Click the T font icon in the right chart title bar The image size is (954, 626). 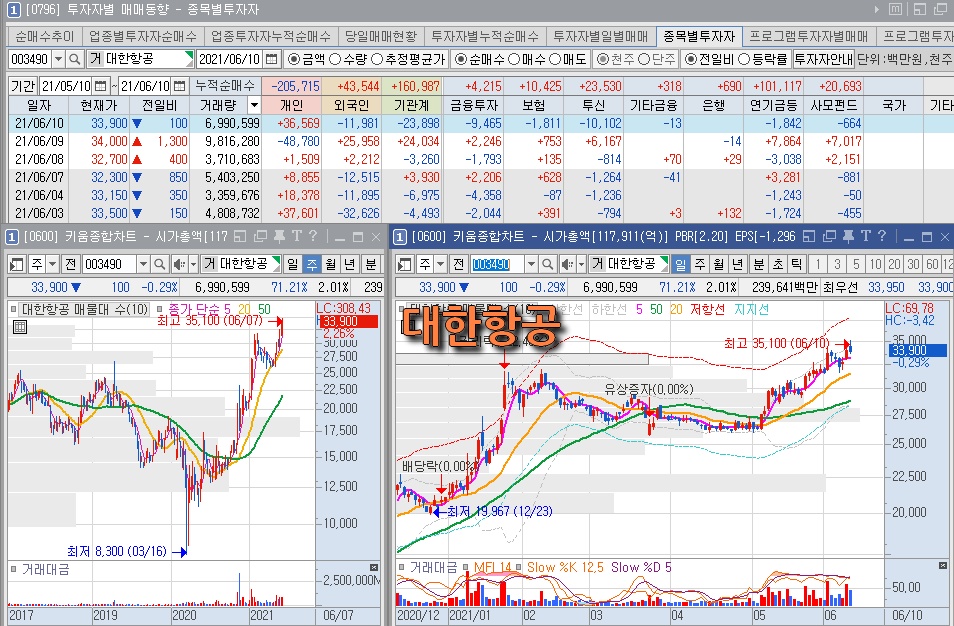866,236
